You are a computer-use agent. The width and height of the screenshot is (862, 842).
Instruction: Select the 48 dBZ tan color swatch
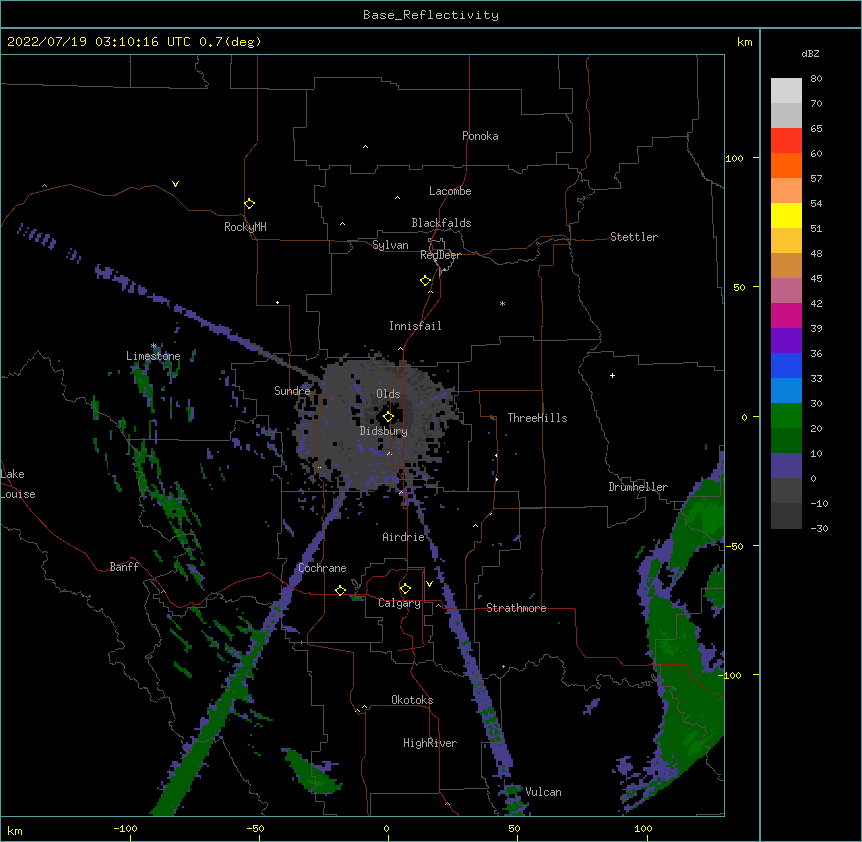tap(786, 265)
